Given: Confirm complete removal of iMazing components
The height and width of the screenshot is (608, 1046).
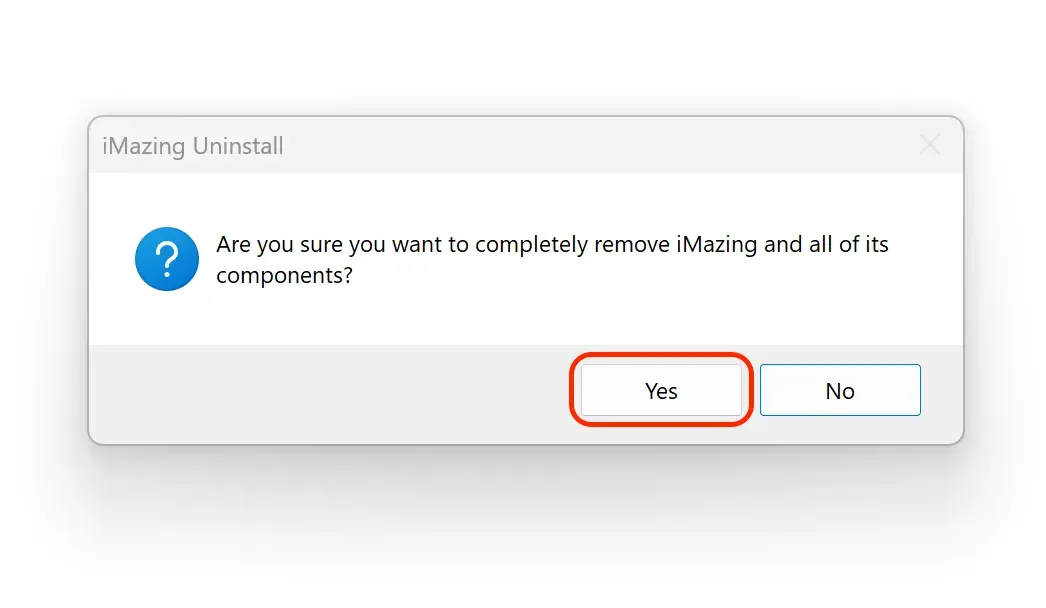Looking at the screenshot, I should (x=660, y=390).
